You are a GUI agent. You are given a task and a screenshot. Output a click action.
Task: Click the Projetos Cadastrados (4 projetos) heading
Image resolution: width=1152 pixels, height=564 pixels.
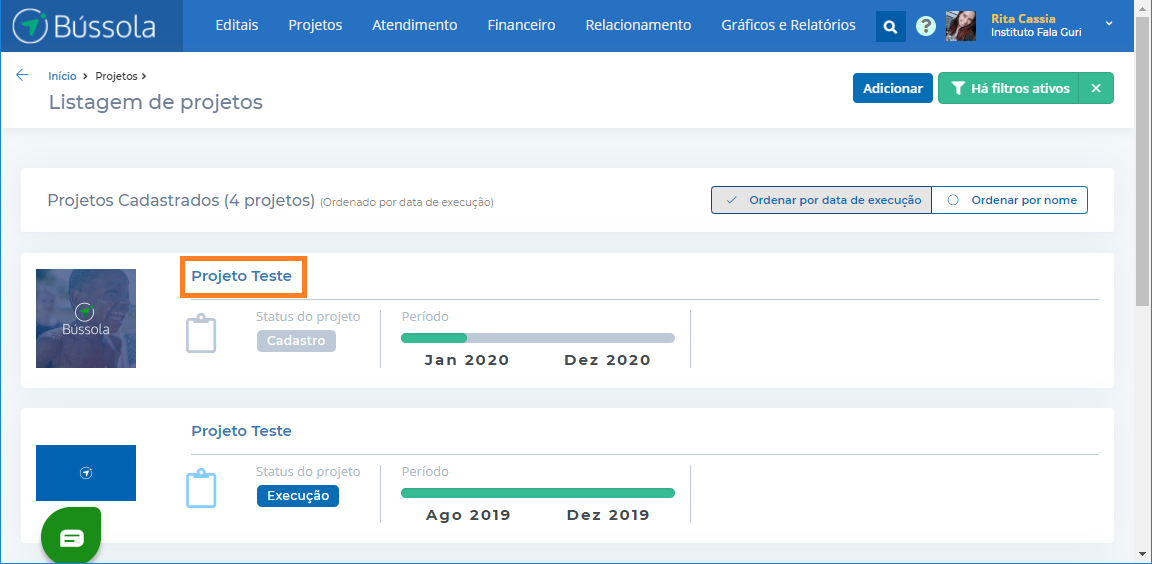pyautogui.click(x=181, y=200)
